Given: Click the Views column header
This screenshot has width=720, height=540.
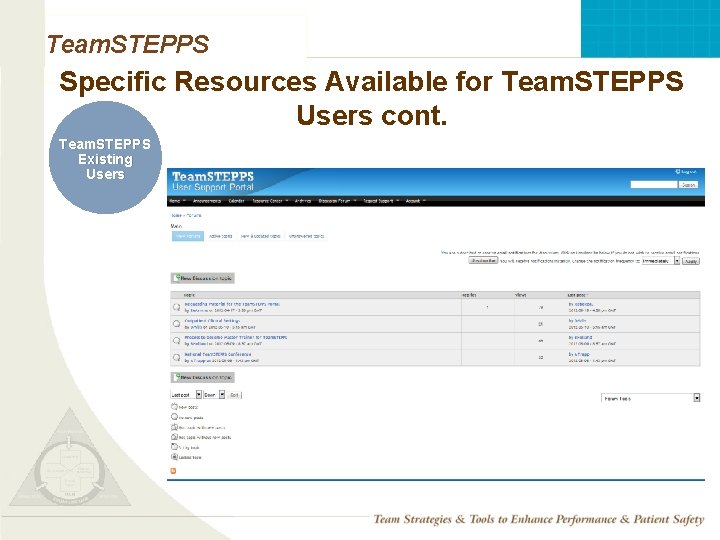Looking at the screenshot, I should [x=520, y=295].
